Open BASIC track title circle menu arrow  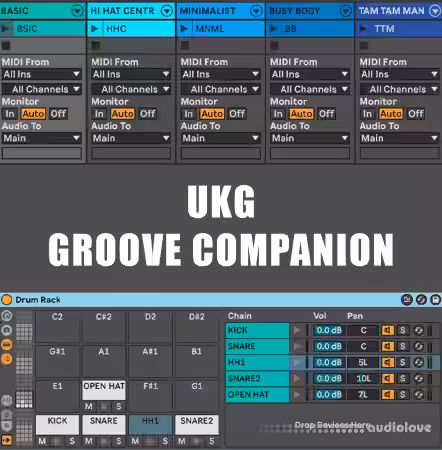click(77, 11)
